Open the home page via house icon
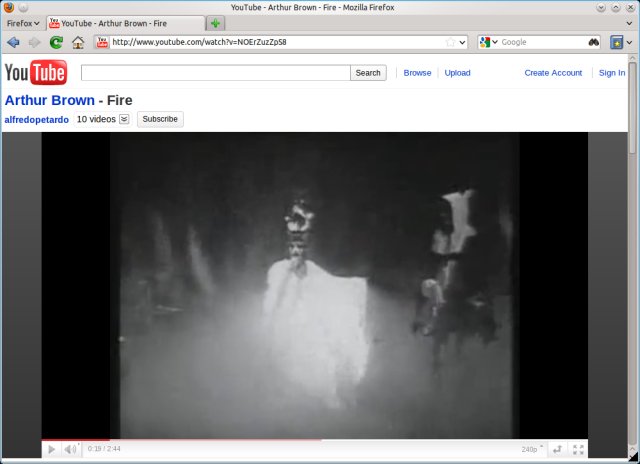This screenshot has width=640, height=464. coord(78,42)
